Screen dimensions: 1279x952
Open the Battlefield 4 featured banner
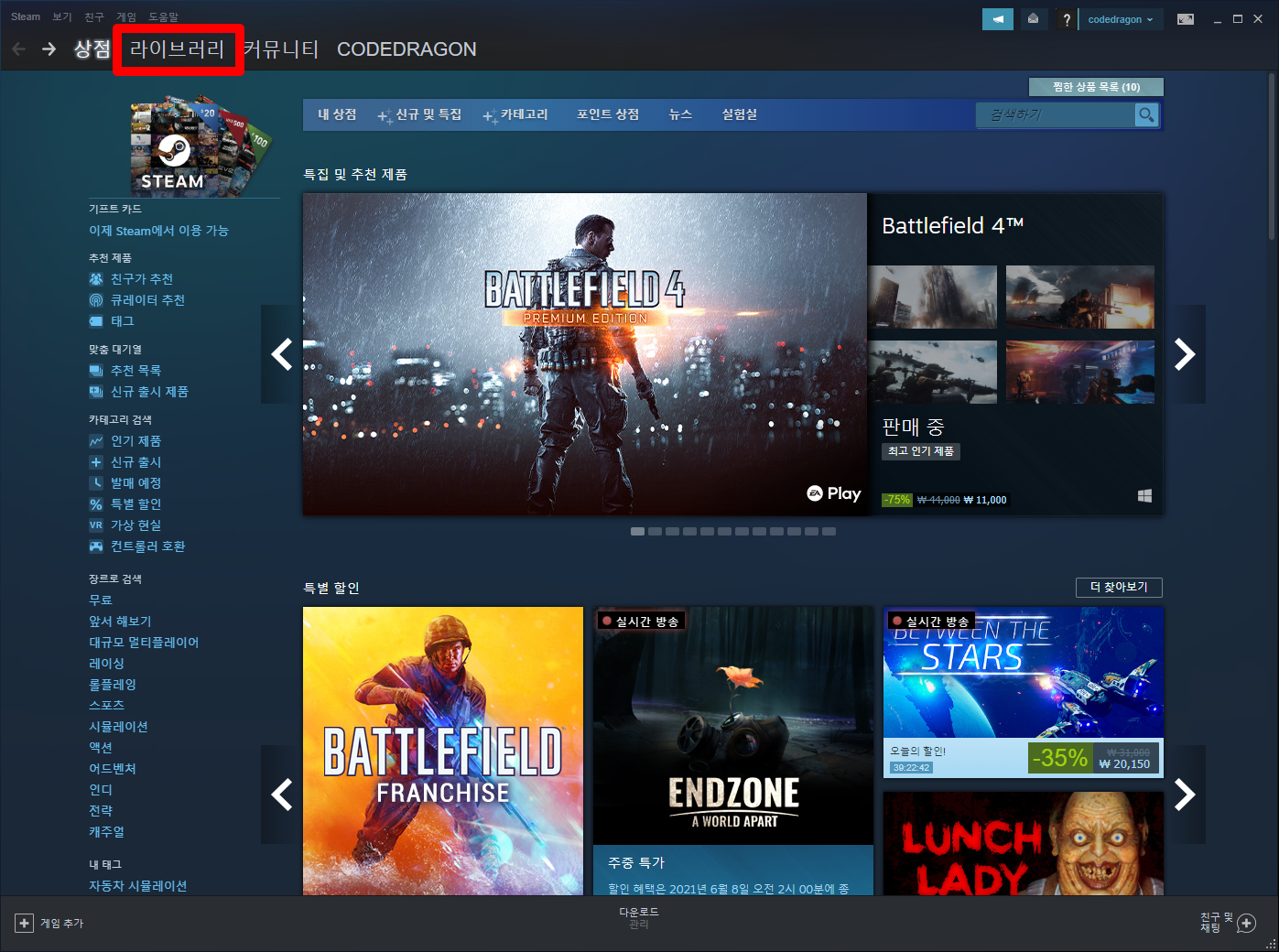585,354
